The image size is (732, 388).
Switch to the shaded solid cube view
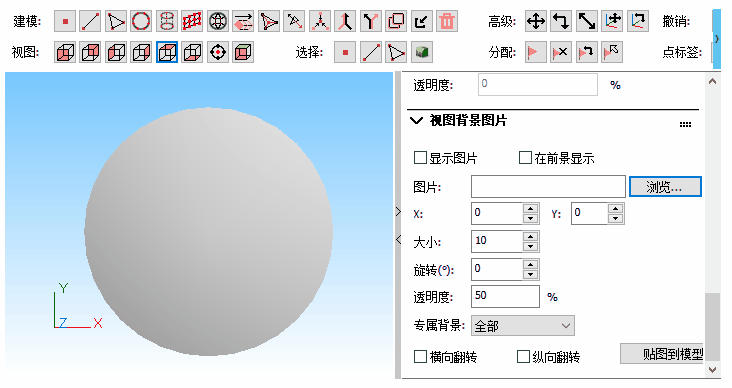(x=243, y=52)
